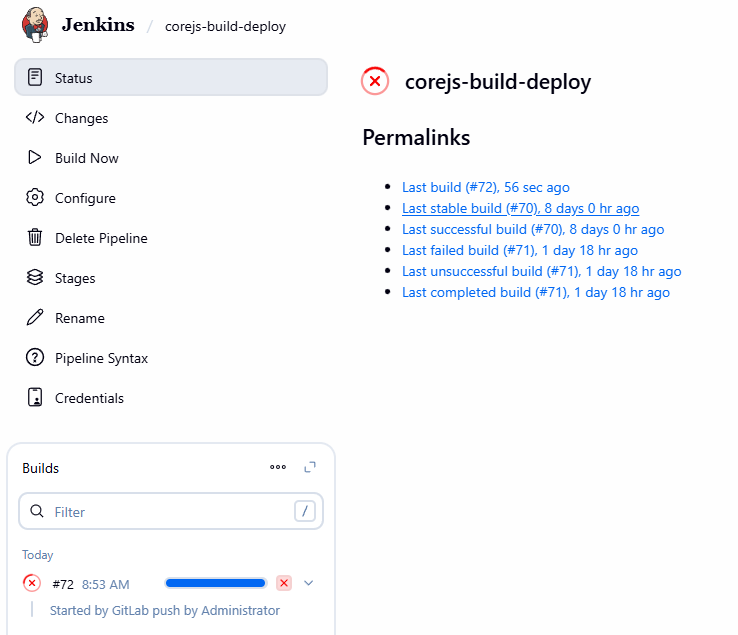The image size is (738, 635).
Task: Expand build #72 dropdown chevron
Action: pyautogui.click(x=308, y=583)
